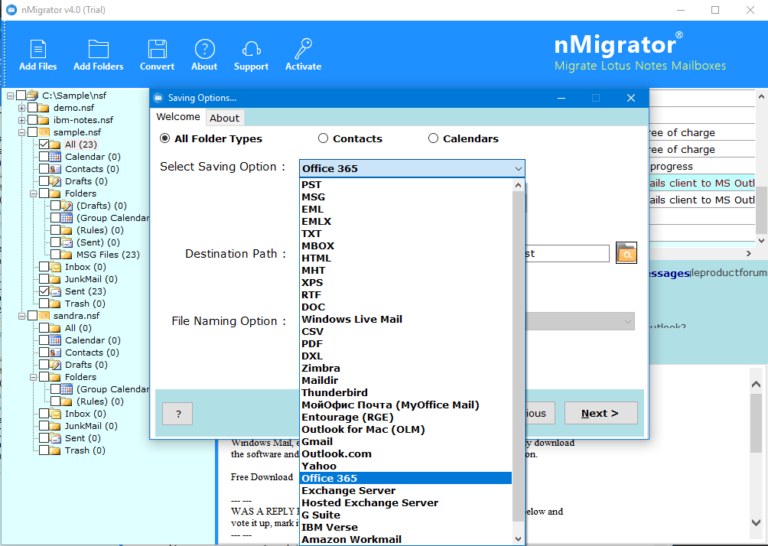
Task: Click the dropdown list vertical scrollbar
Action: pyautogui.click(x=518, y=350)
